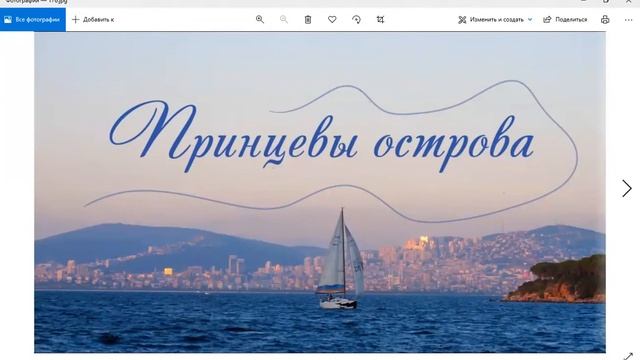640x360 pixels.
Task: Print the photo via printer icon
Action: pos(605,20)
